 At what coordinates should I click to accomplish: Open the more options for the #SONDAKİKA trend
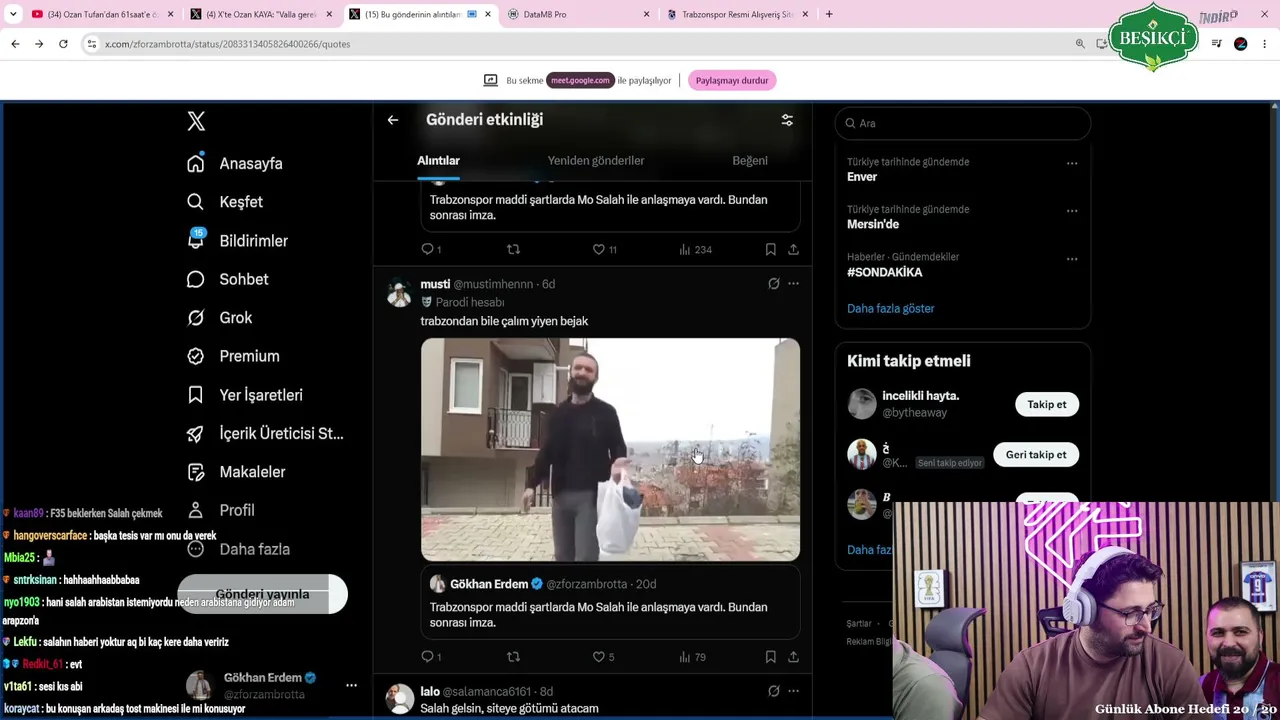(1072, 258)
